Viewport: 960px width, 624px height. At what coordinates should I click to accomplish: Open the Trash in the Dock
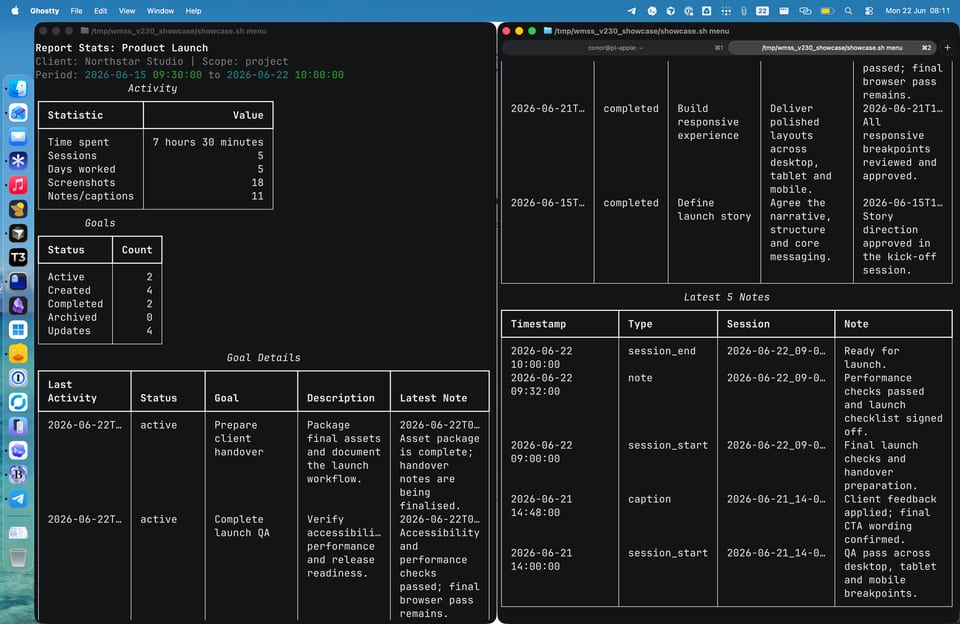(18, 557)
